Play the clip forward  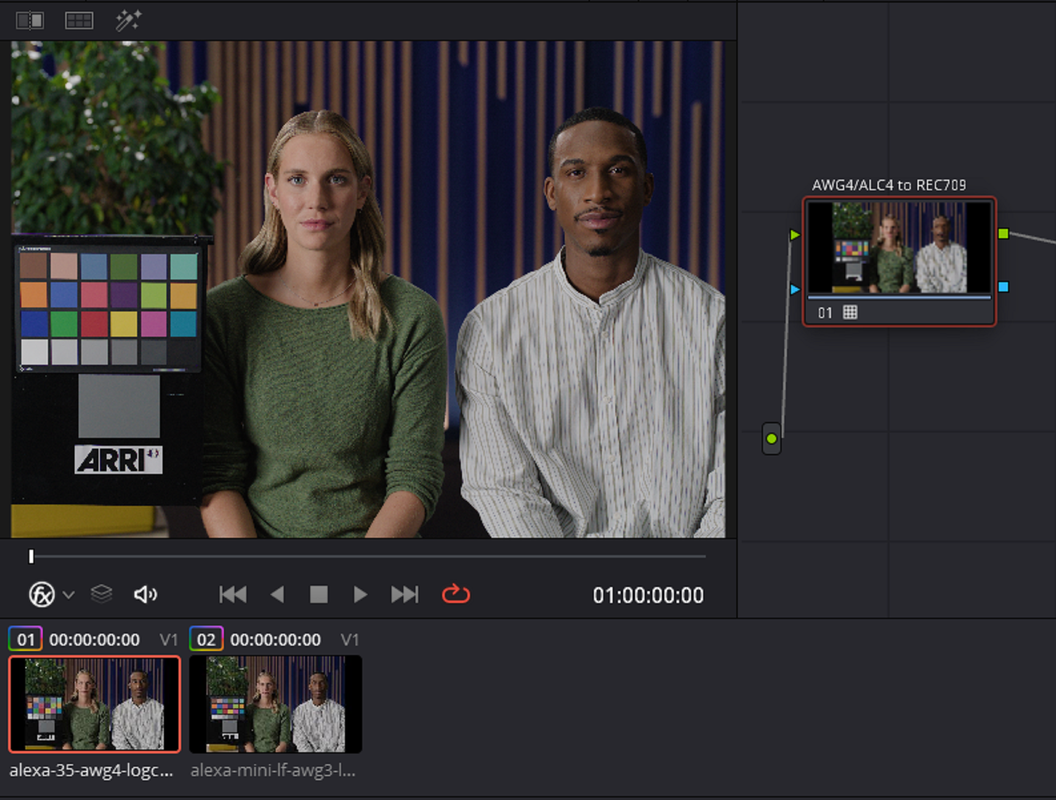[x=360, y=595]
